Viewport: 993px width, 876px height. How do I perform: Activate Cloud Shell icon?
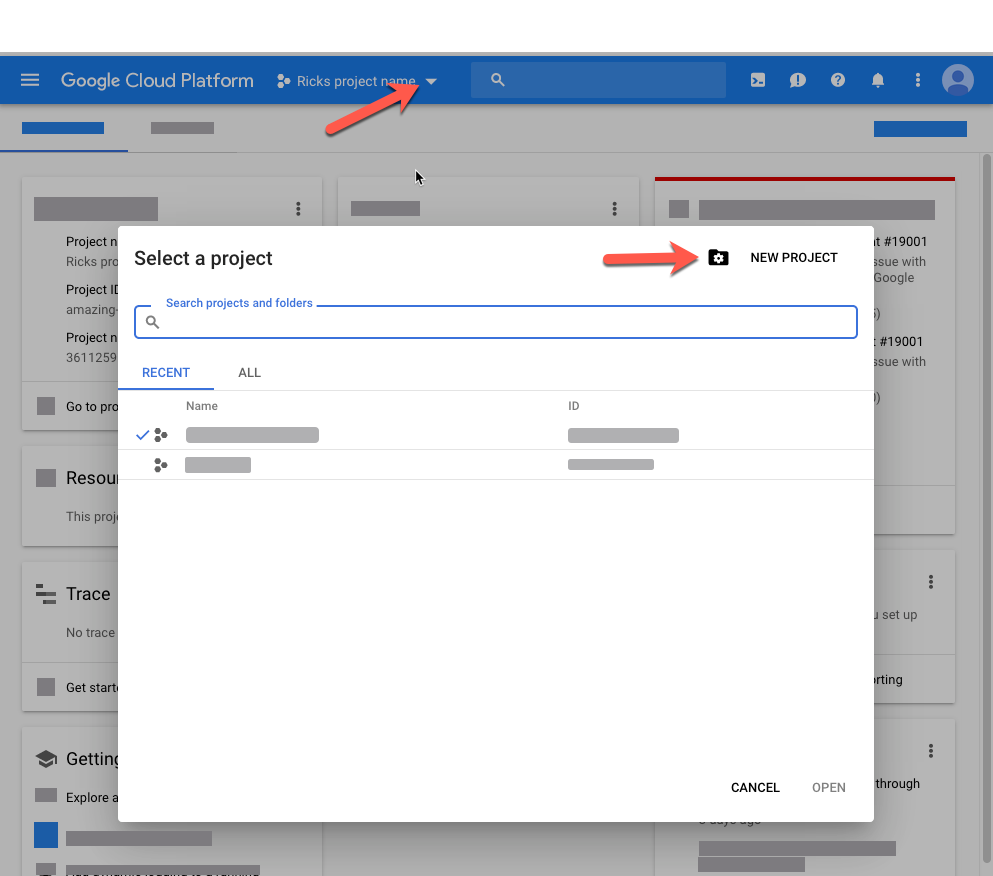click(x=757, y=80)
